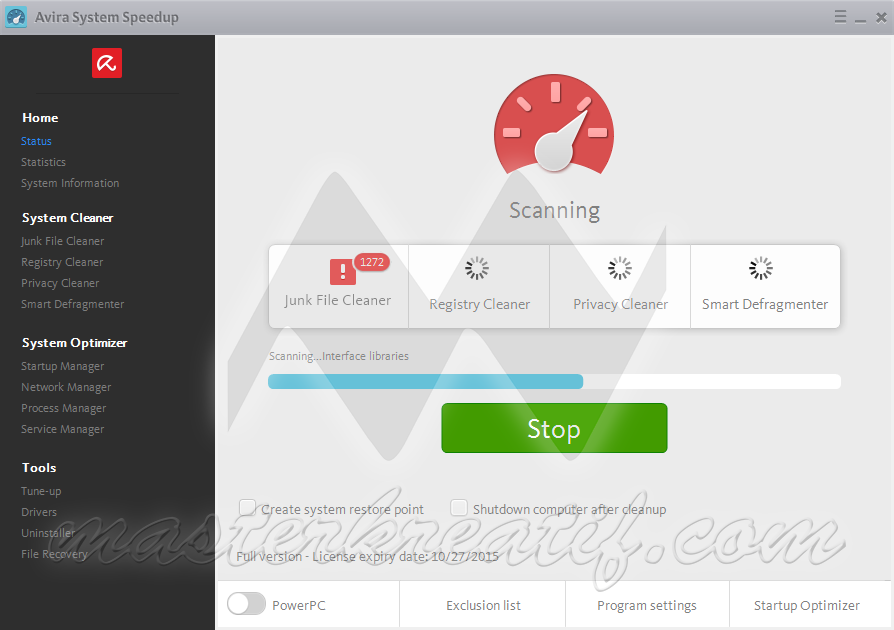
Task: Go to Junk File Cleaner in sidebar
Action: (x=62, y=241)
